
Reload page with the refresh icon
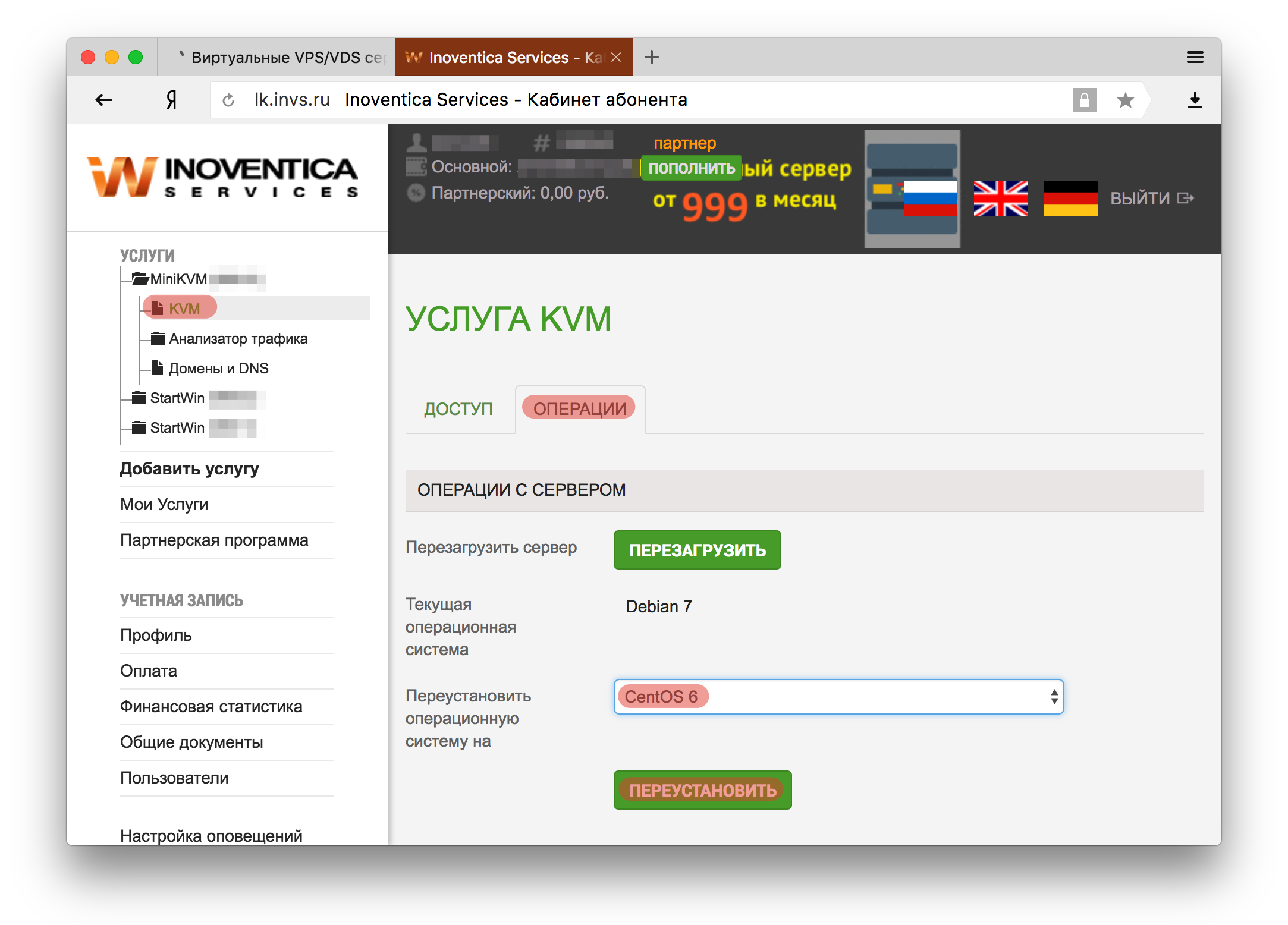[228, 100]
